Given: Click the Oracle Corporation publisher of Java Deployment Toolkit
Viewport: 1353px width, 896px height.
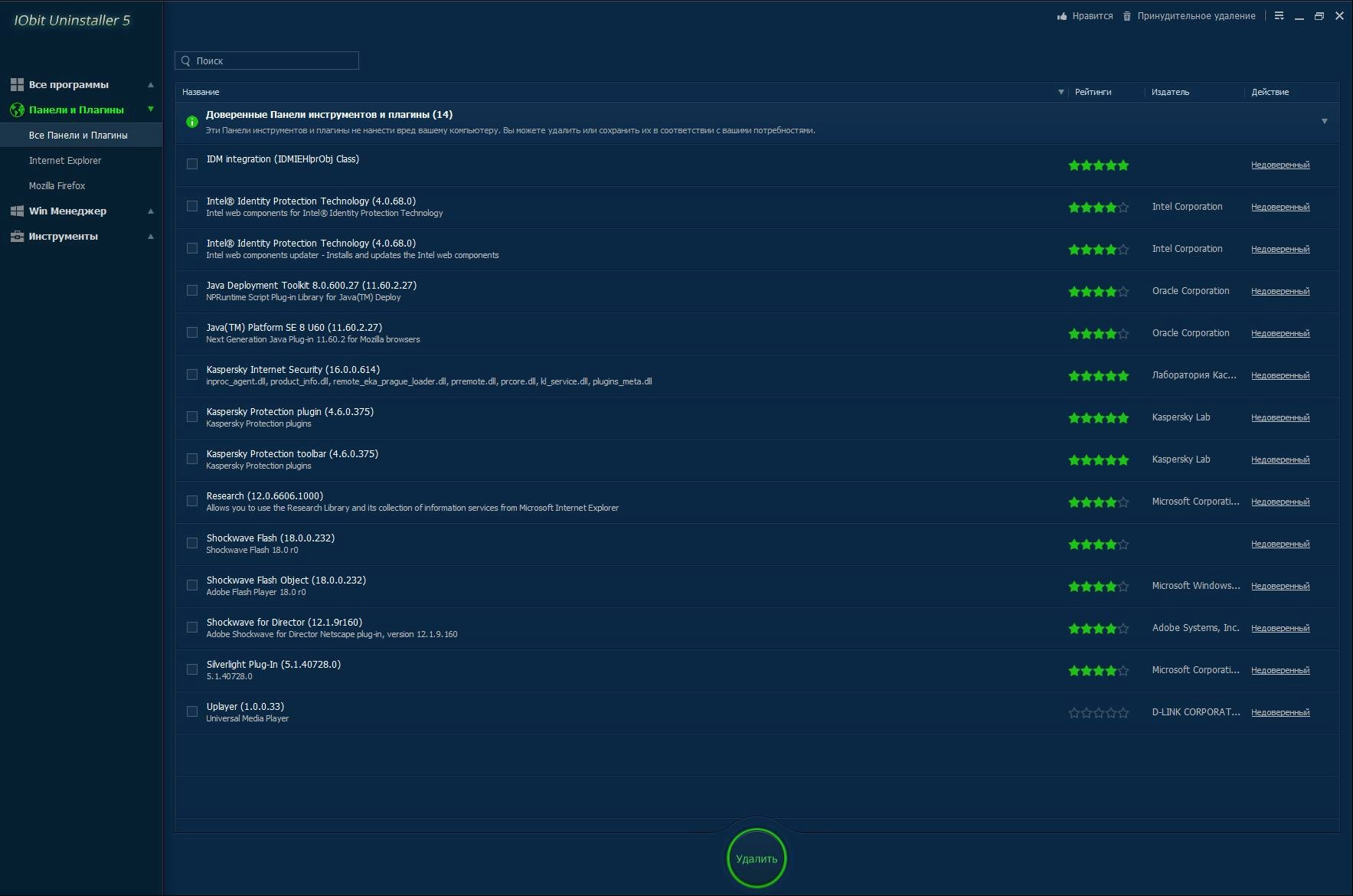Looking at the screenshot, I should 1191,291.
